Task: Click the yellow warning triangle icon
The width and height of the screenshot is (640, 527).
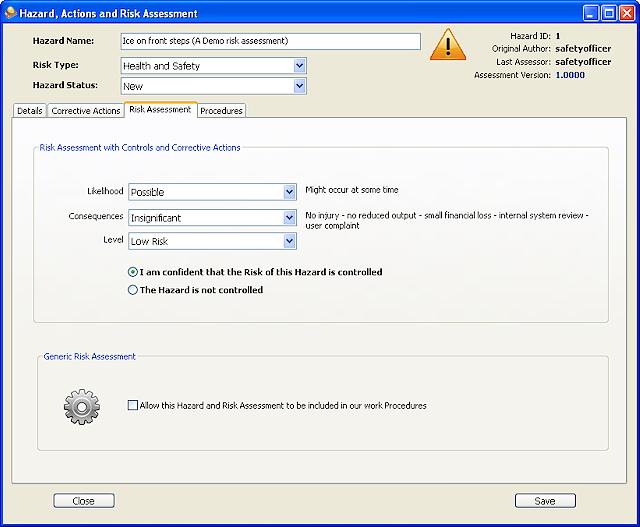Action: click(448, 44)
